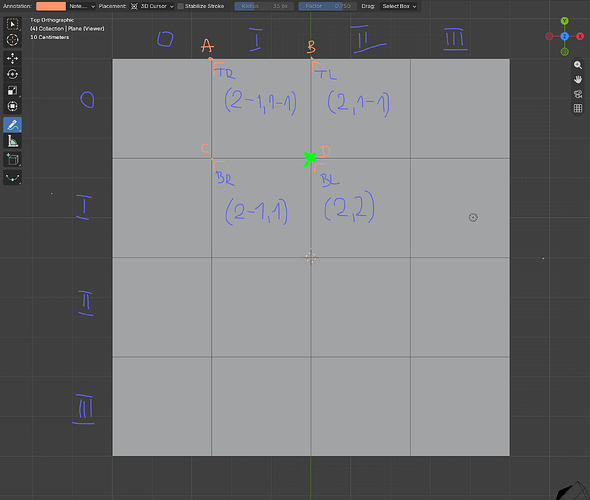Choose the Add Cube tool
The height and width of the screenshot is (500, 590).
tap(12, 160)
